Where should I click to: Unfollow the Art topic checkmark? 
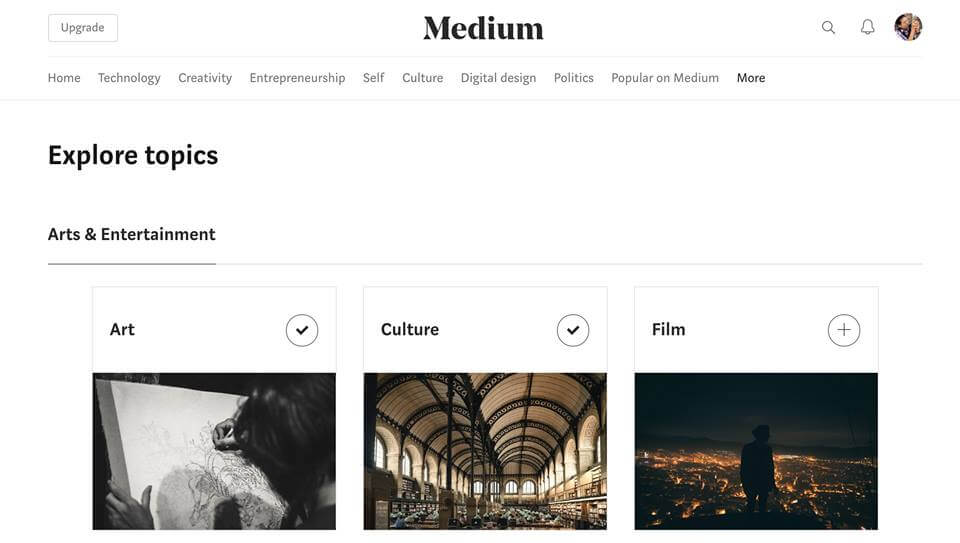(x=302, y=330)
